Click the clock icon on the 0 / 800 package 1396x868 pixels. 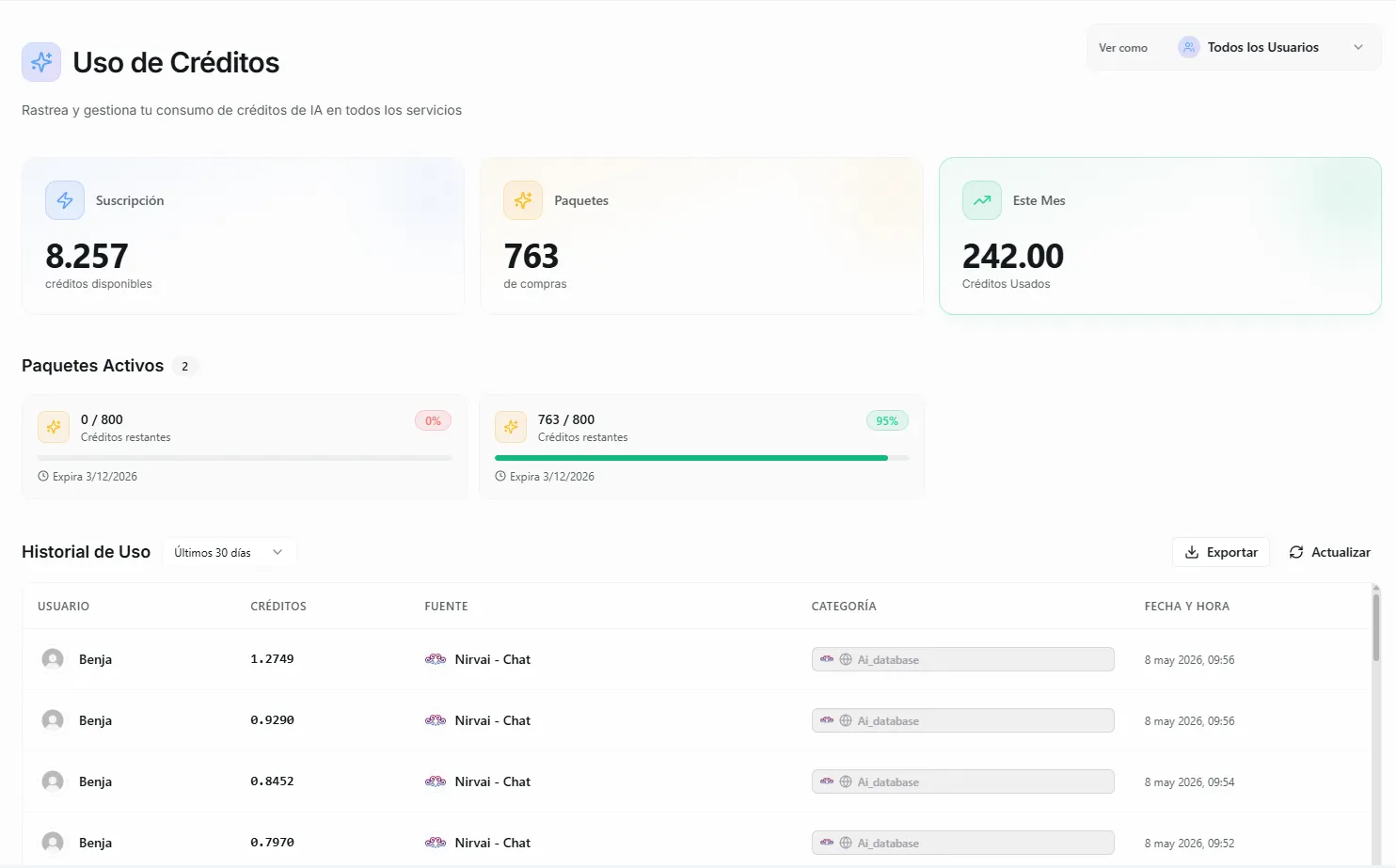pos(43,476)
